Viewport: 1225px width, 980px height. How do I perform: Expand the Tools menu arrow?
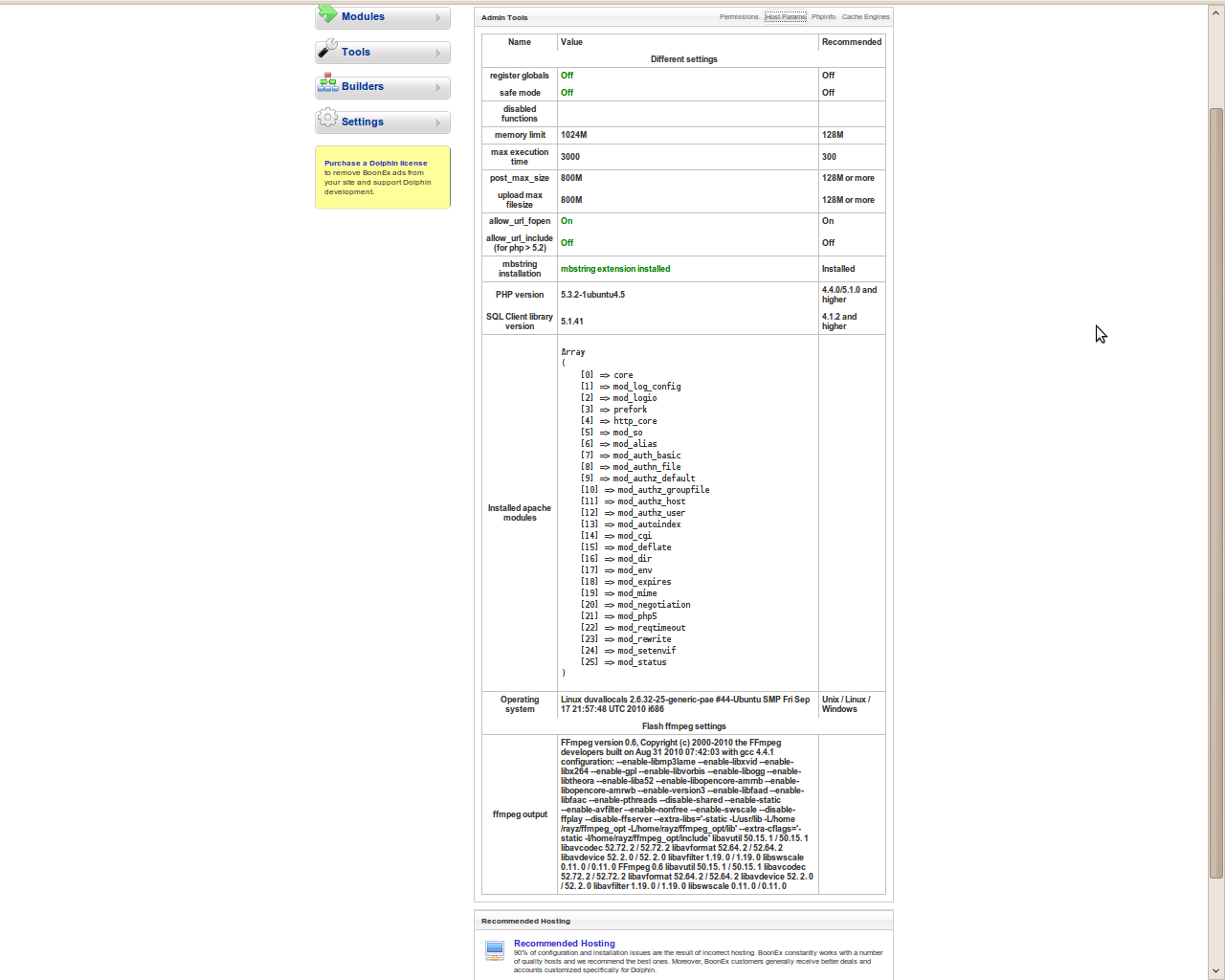pos(438,54)
